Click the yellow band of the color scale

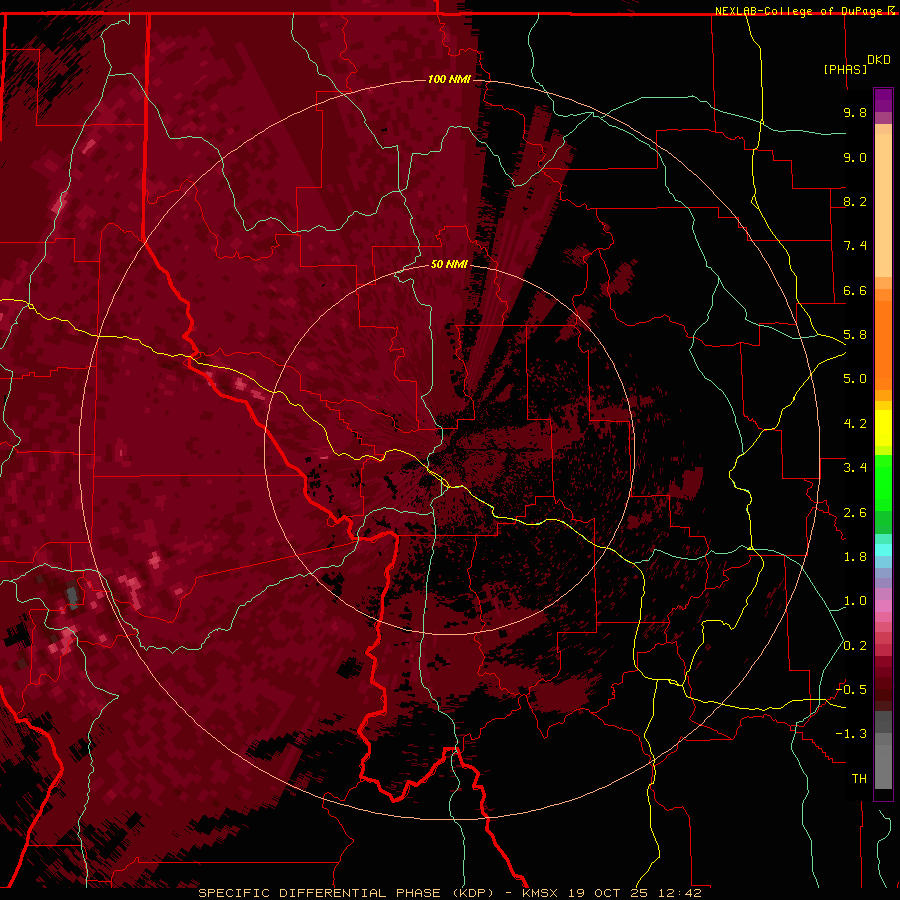[883, 428]
